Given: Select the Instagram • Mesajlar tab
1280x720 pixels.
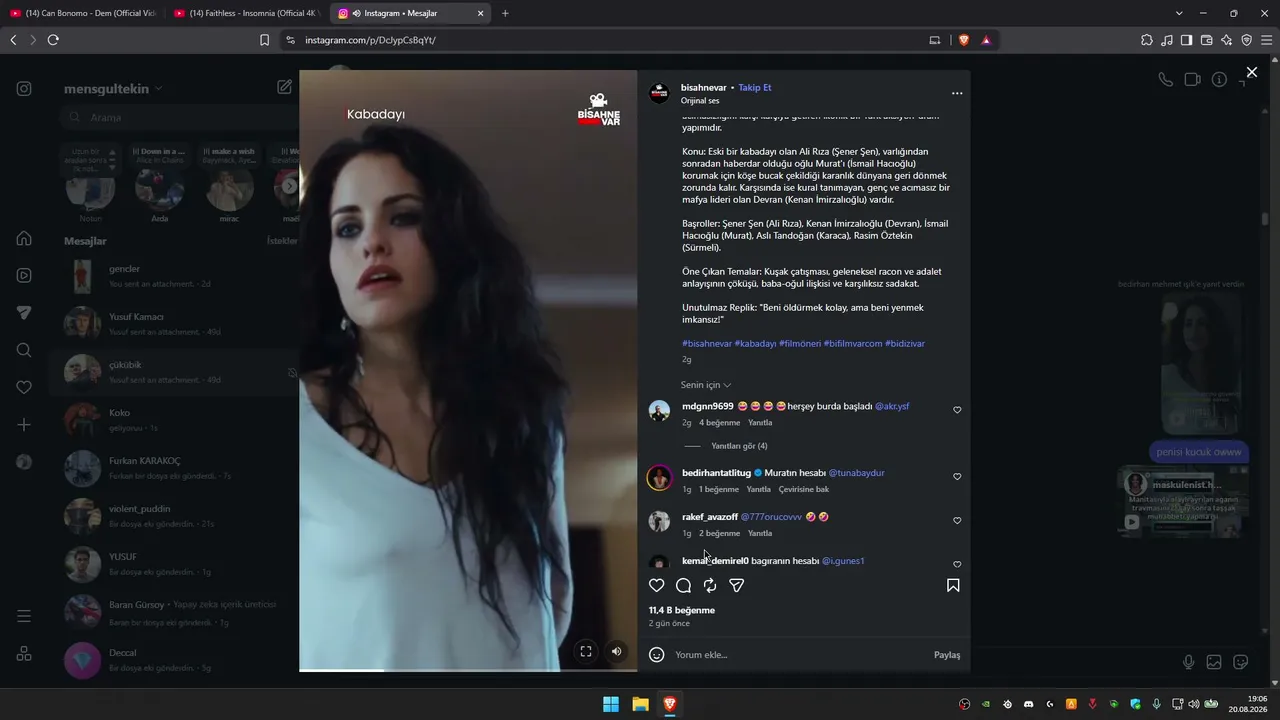Looking at the screenshot, I should (412, 13).
